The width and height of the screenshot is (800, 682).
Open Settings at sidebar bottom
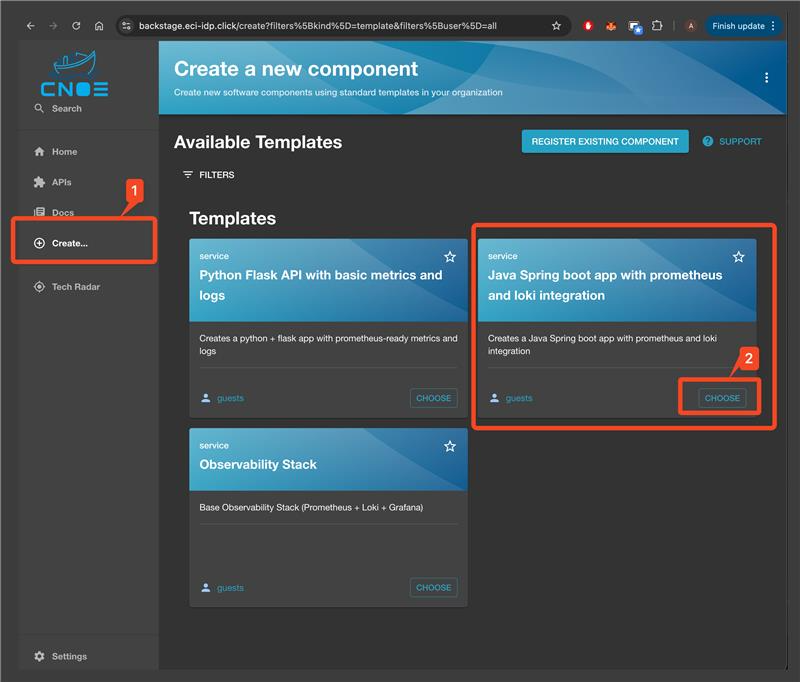69,656
